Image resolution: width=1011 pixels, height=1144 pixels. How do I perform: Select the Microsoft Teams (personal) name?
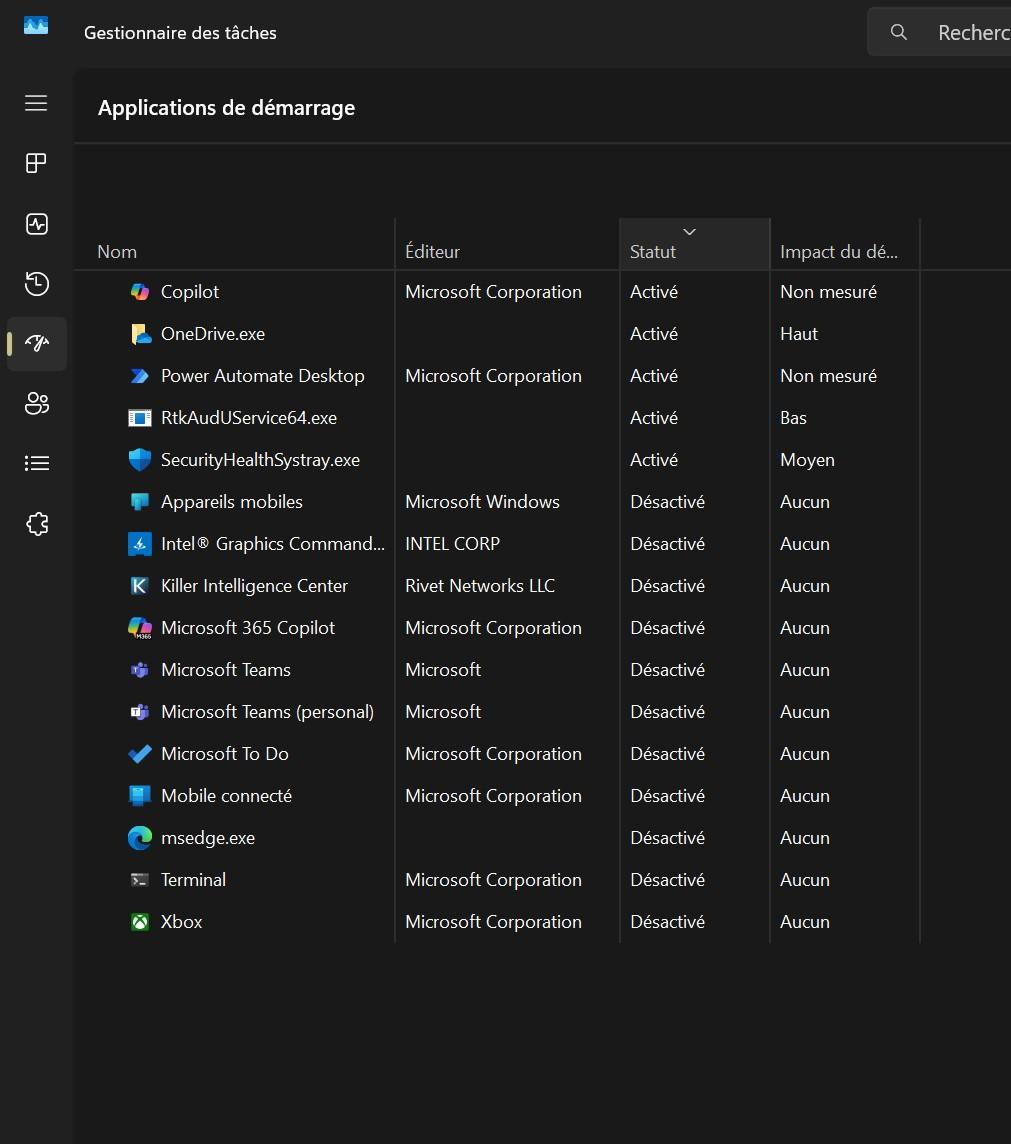pos(268,712)
